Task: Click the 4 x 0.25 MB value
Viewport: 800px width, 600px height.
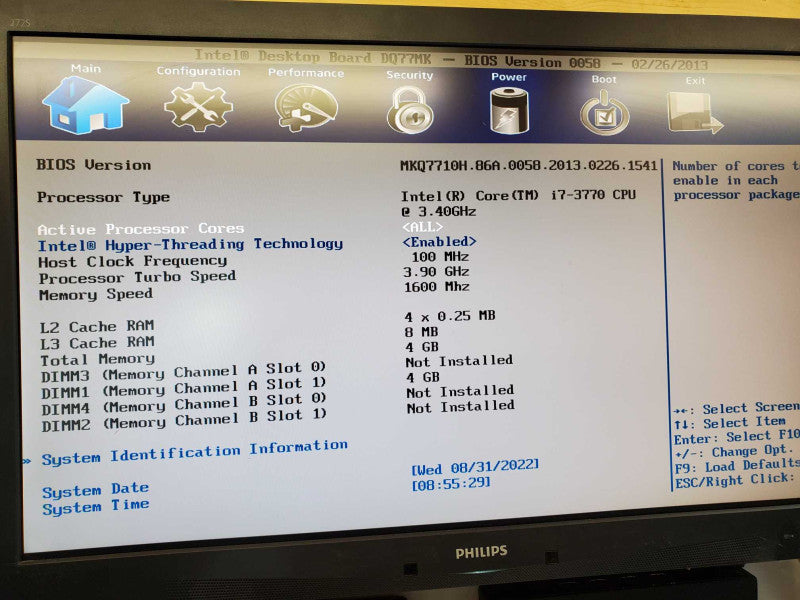Action: pyautogui.click(x=450, y=316)
